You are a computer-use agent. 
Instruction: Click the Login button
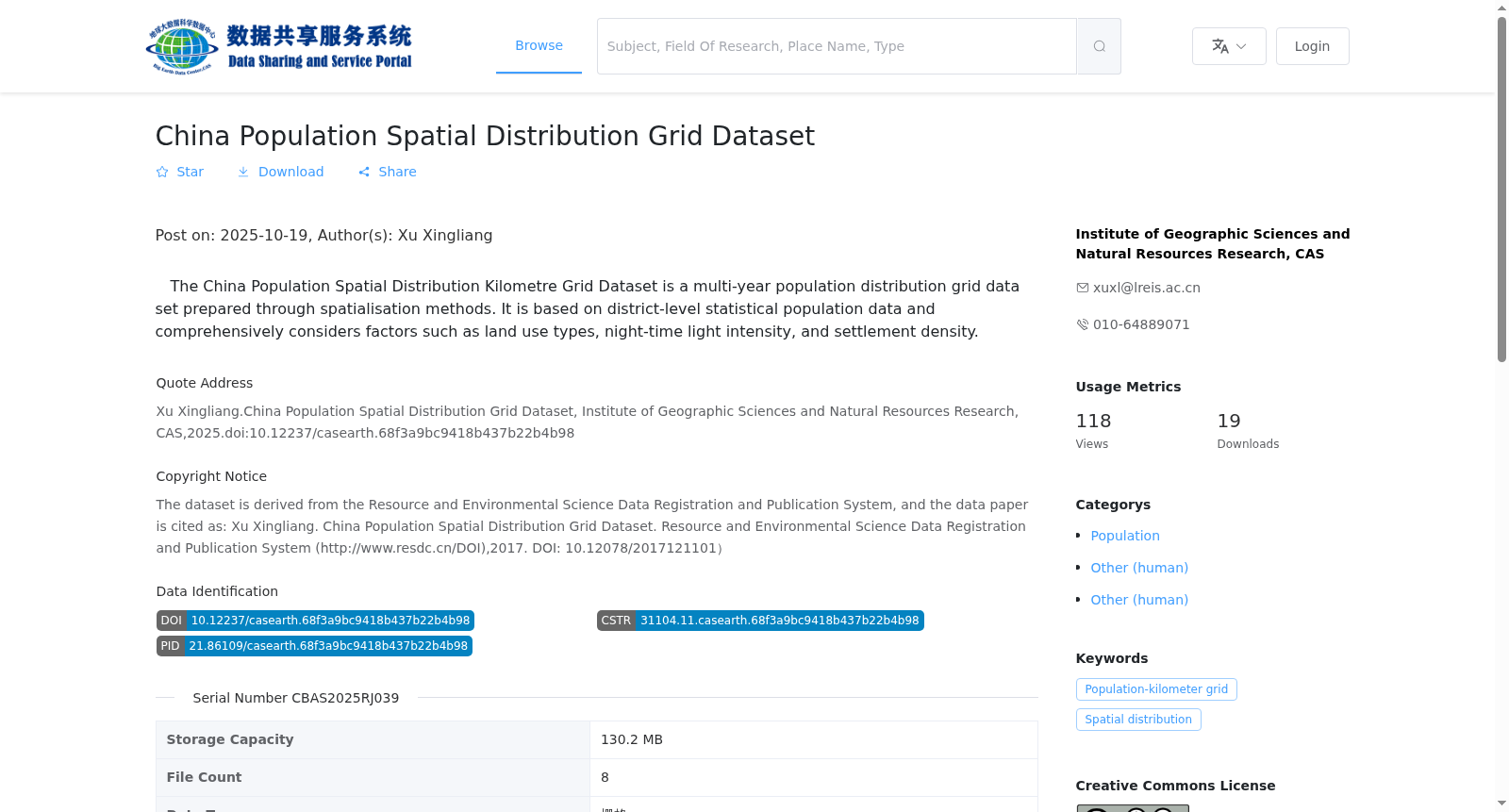pos(1312,46)
